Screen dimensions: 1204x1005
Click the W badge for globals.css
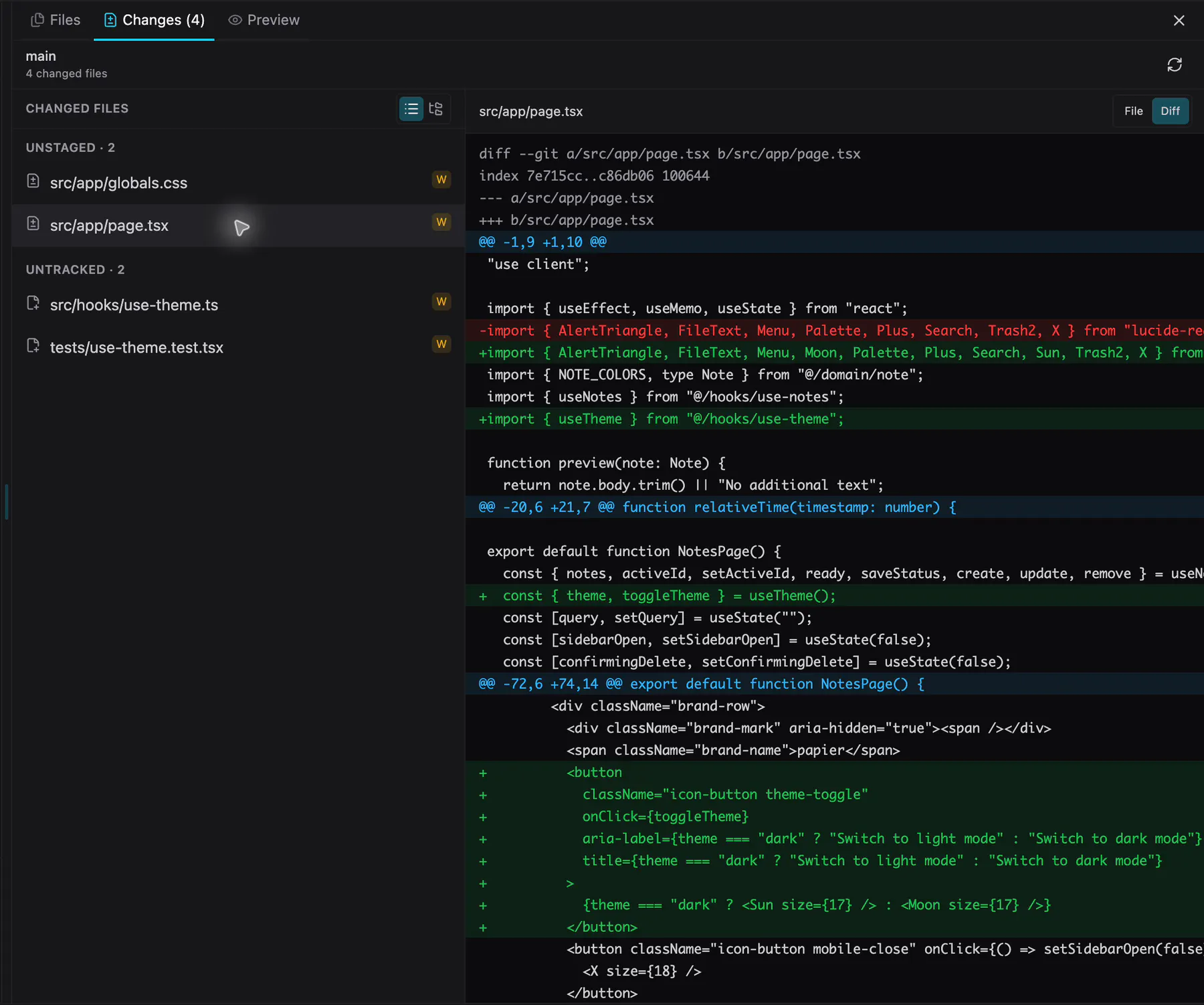click(441, 179)
